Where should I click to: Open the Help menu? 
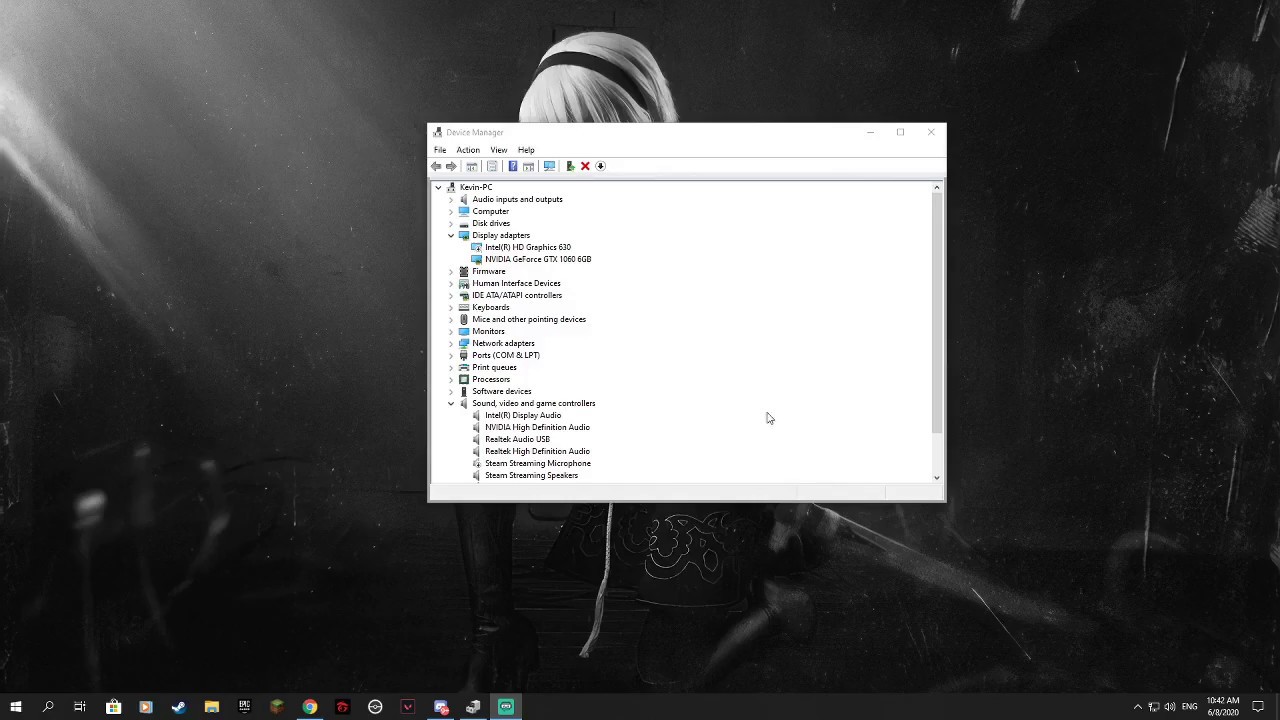[526, 150]
